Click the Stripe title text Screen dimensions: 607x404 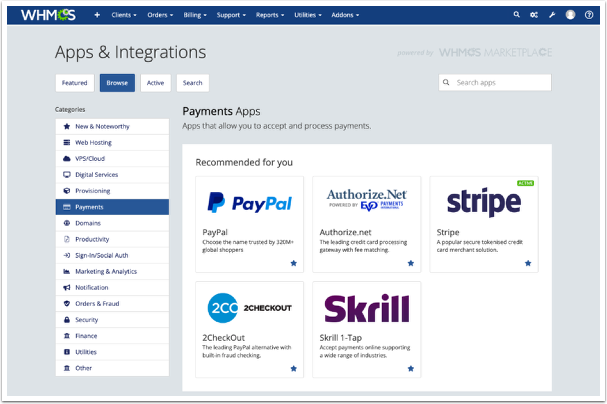448,232
